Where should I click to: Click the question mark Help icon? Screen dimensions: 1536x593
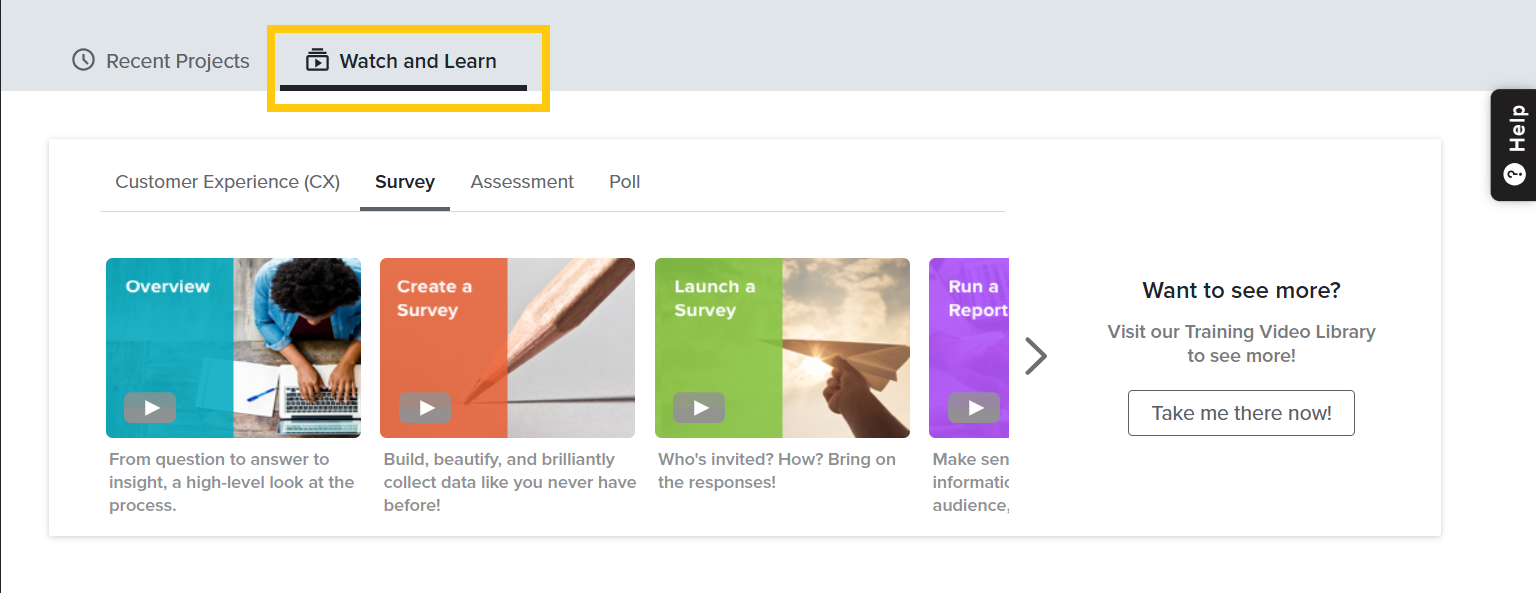click(1515, 174)
